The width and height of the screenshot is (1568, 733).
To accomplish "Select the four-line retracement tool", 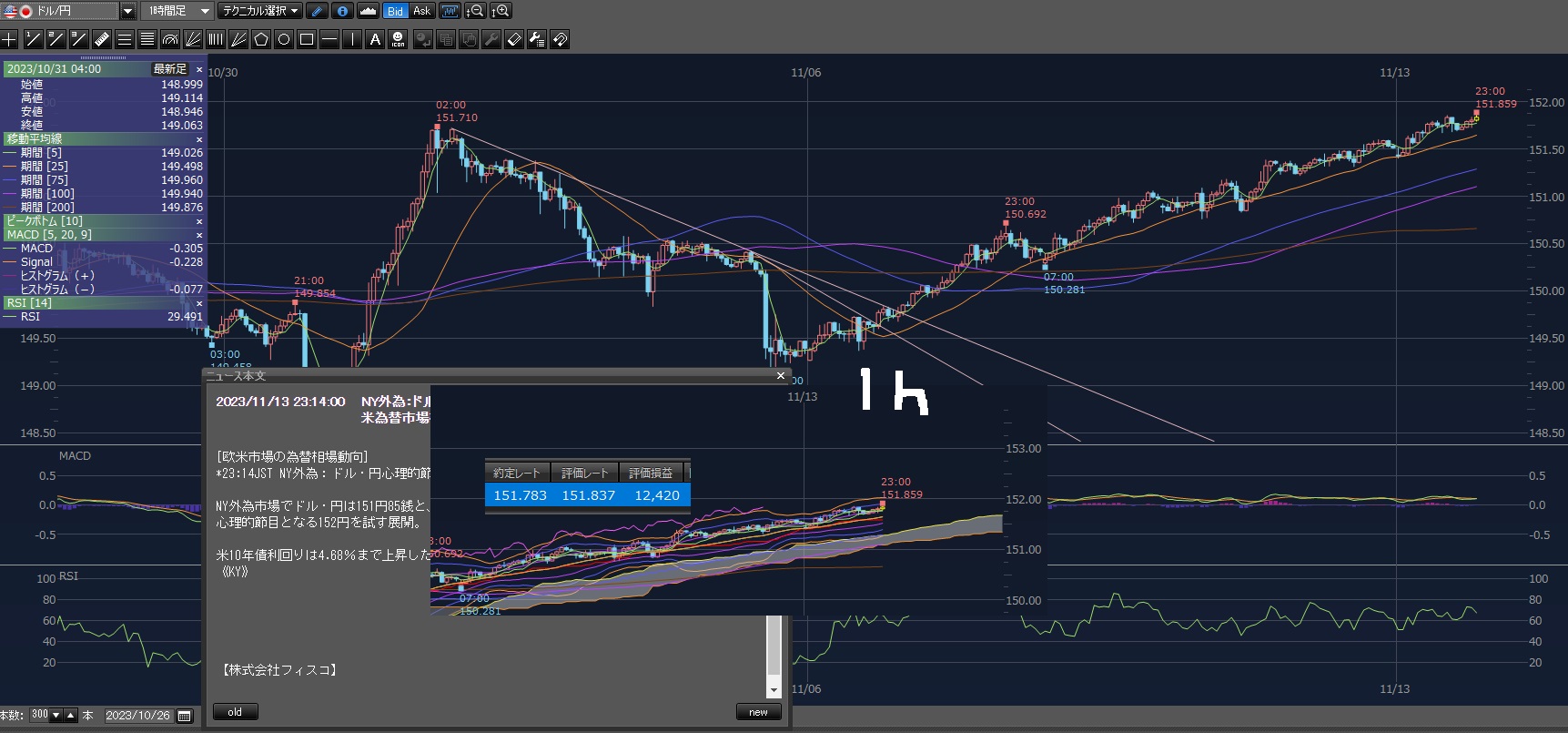I will pos(147,39).
